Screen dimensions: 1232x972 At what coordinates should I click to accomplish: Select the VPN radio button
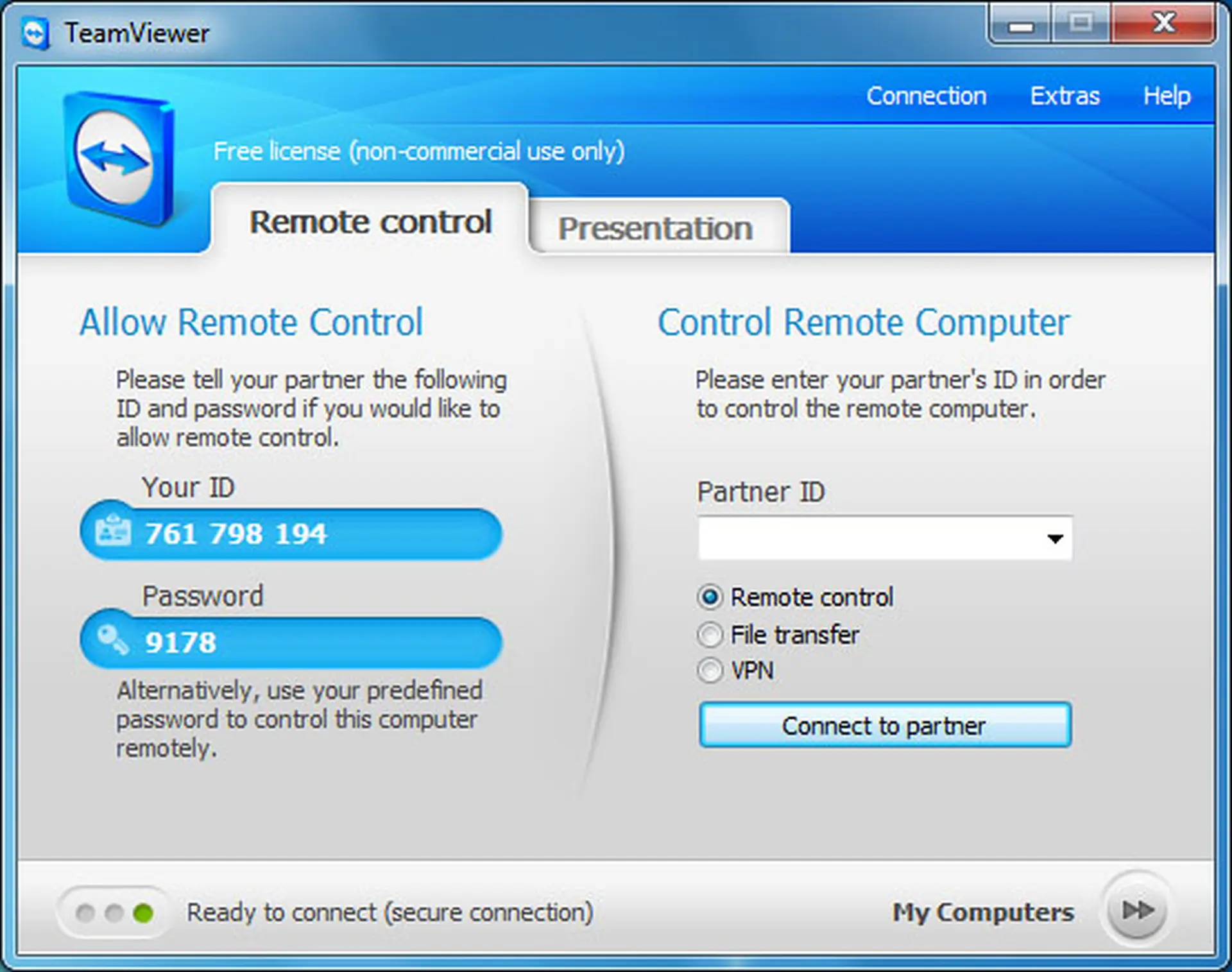(710, 671)
